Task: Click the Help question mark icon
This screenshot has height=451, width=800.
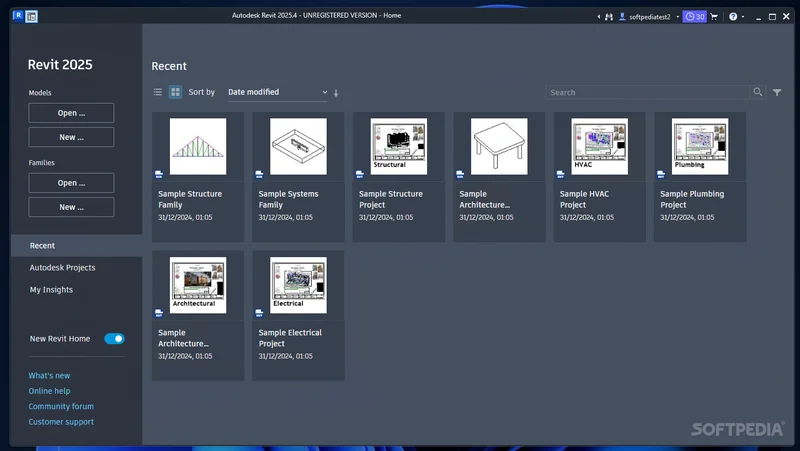Action: point(733,16)
